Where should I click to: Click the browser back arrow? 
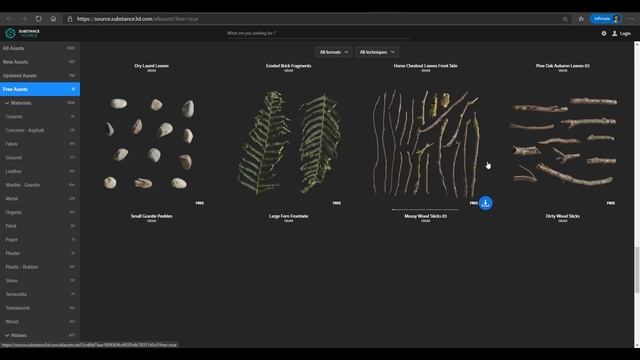click(9, 19)
